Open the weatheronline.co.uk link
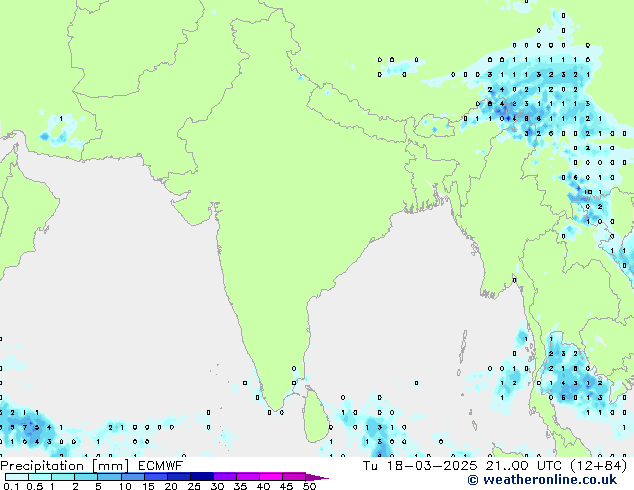Screen dimensions: 634x490 click(x=542, y=480)
